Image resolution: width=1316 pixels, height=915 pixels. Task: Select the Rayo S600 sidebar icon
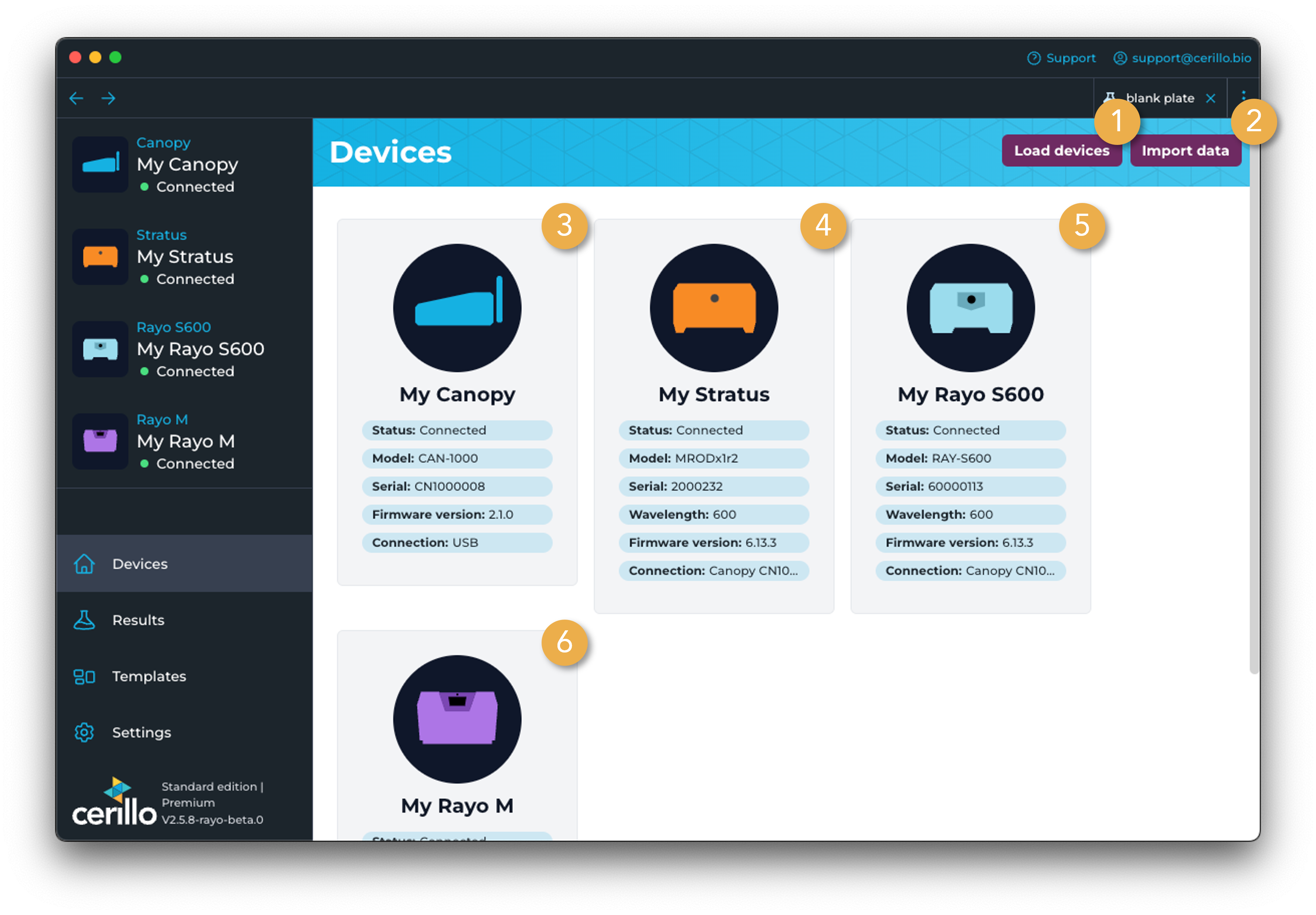pos(100,349)
